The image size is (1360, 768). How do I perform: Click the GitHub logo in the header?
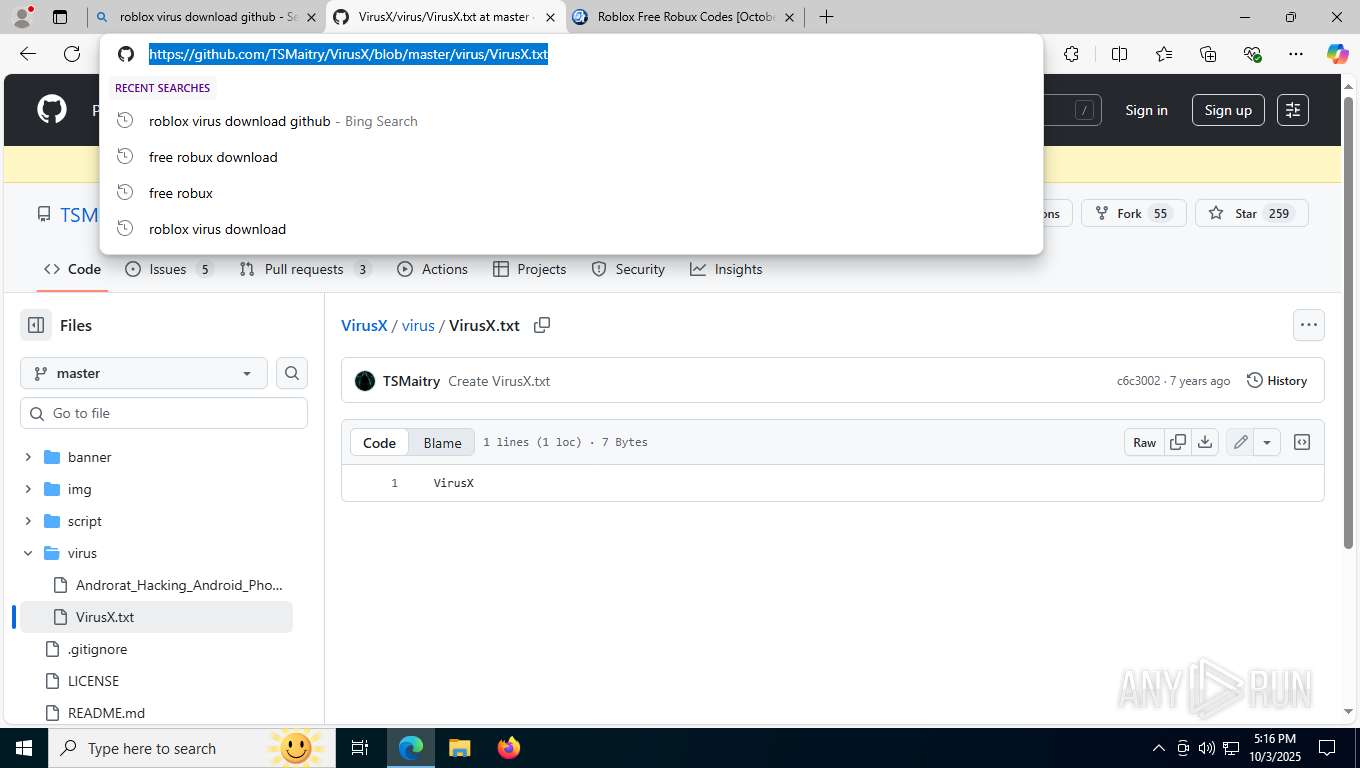coord(52,109)
